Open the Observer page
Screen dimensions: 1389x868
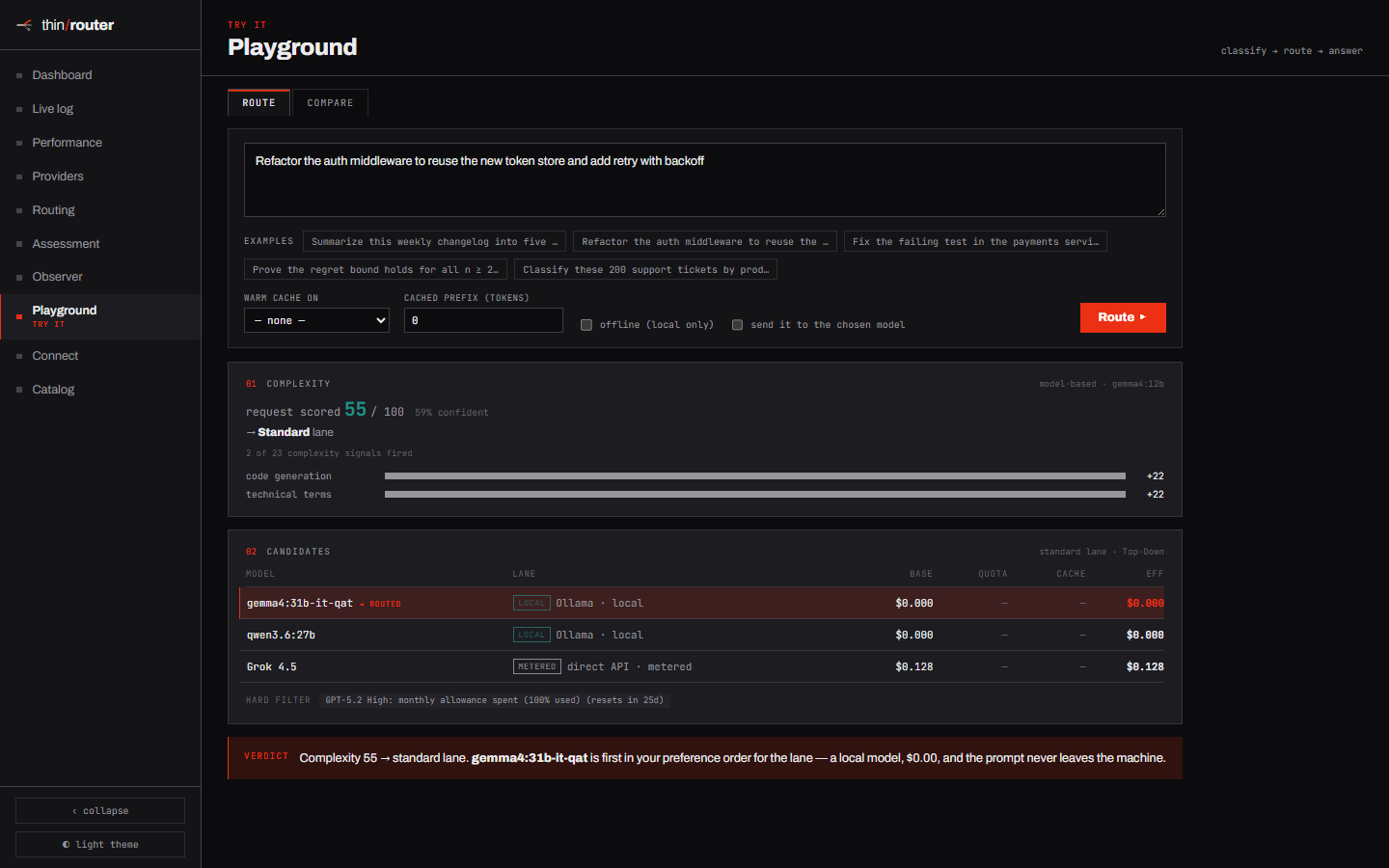point(100,277)
